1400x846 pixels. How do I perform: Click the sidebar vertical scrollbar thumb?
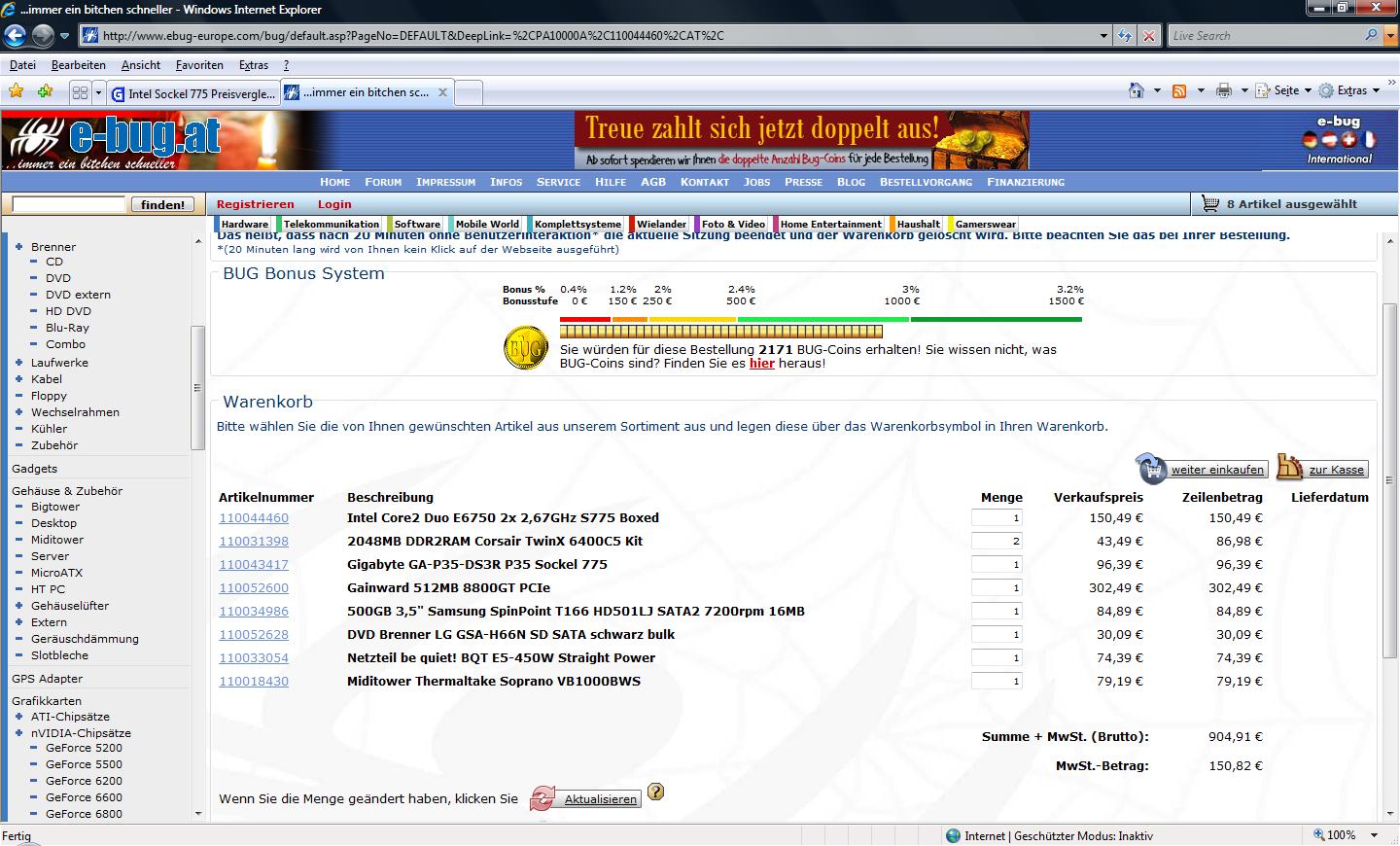(x=197, y=387)
